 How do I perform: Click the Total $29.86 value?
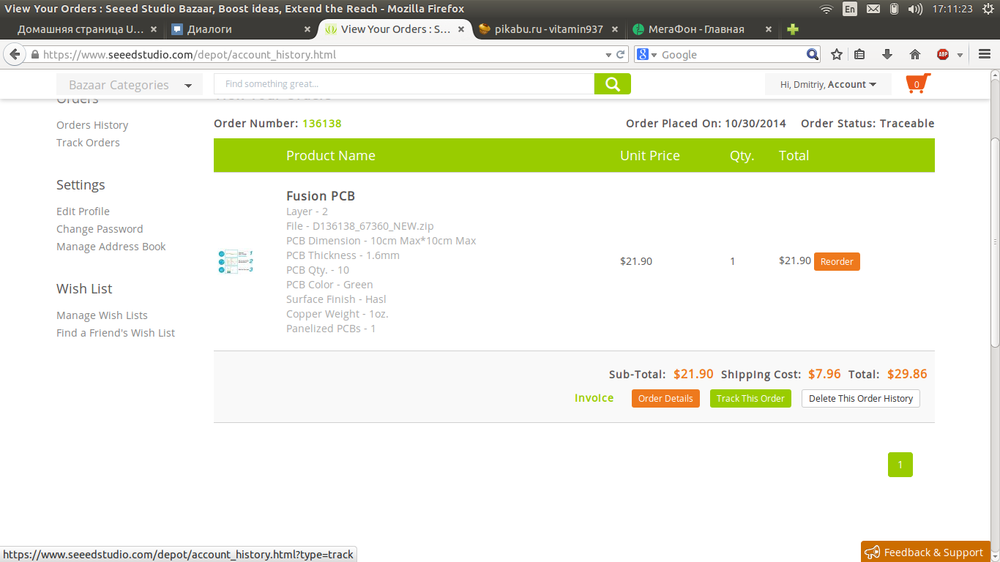point(907,374)
